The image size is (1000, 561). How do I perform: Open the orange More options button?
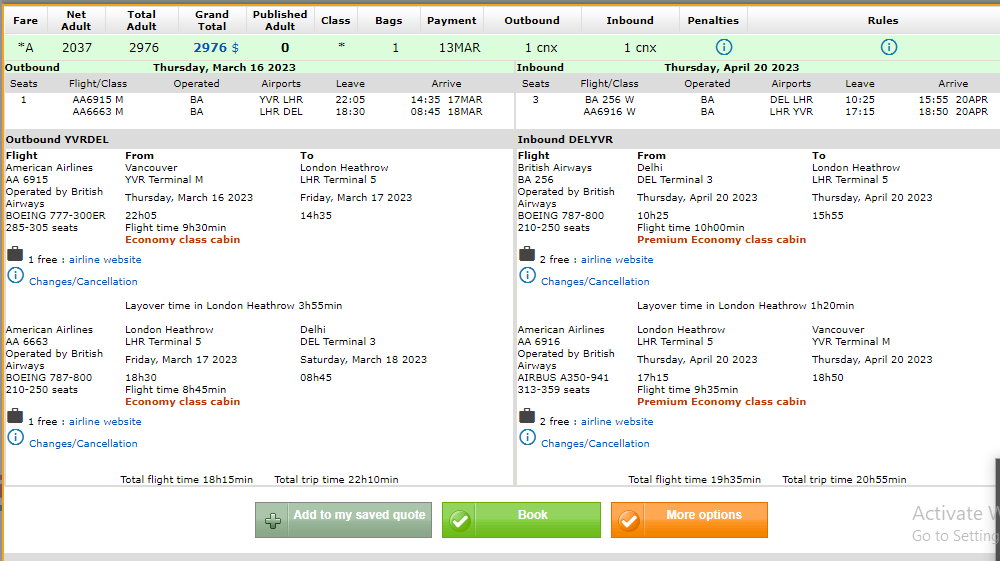(x=689, y=519)
